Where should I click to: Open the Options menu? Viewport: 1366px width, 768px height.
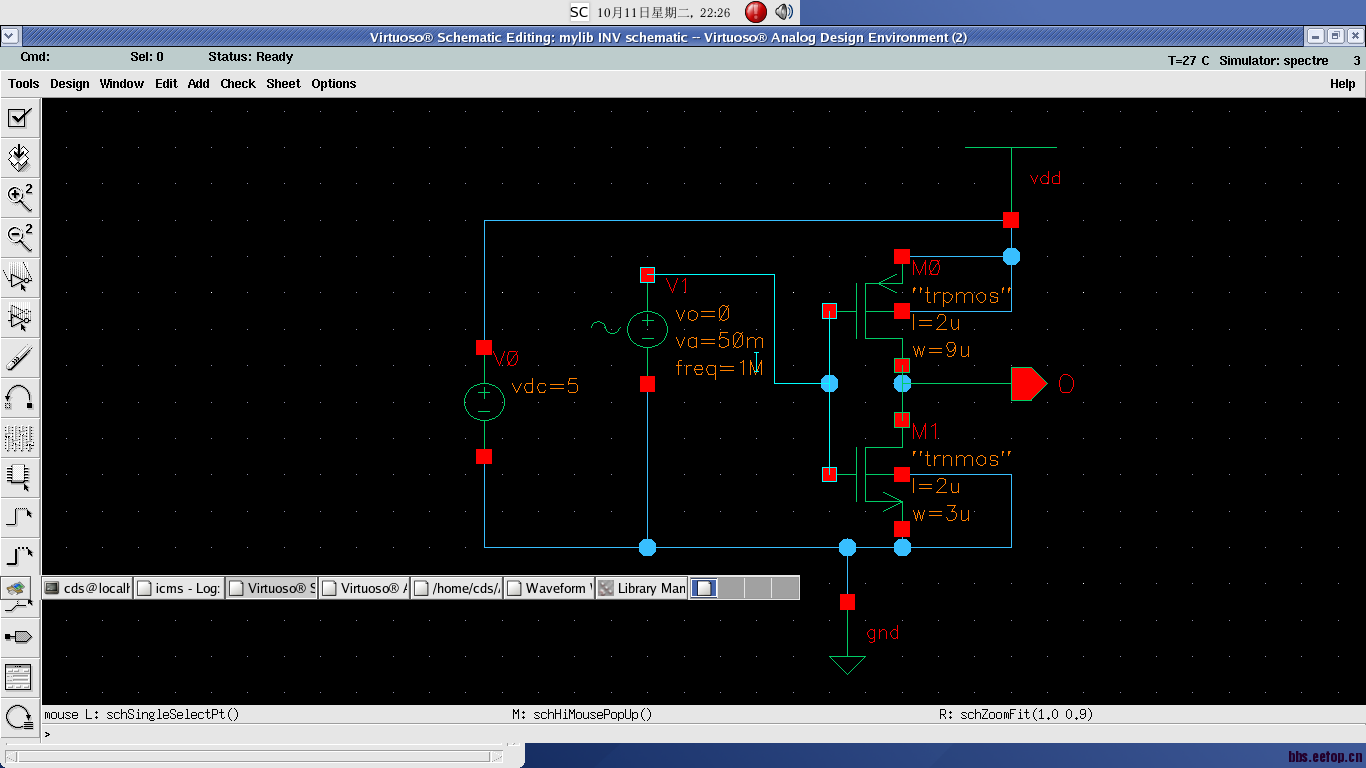[x=334, y=84]
